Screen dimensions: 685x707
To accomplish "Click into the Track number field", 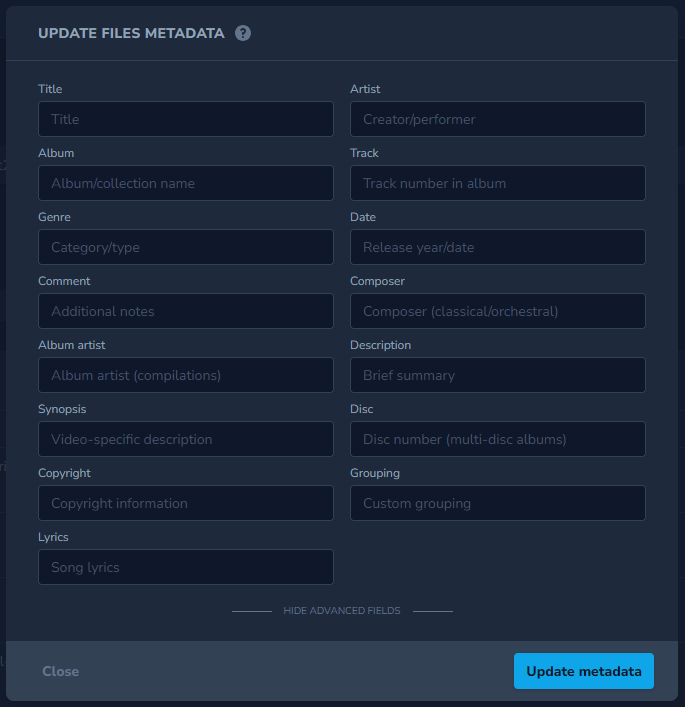I will coord(497,183).
